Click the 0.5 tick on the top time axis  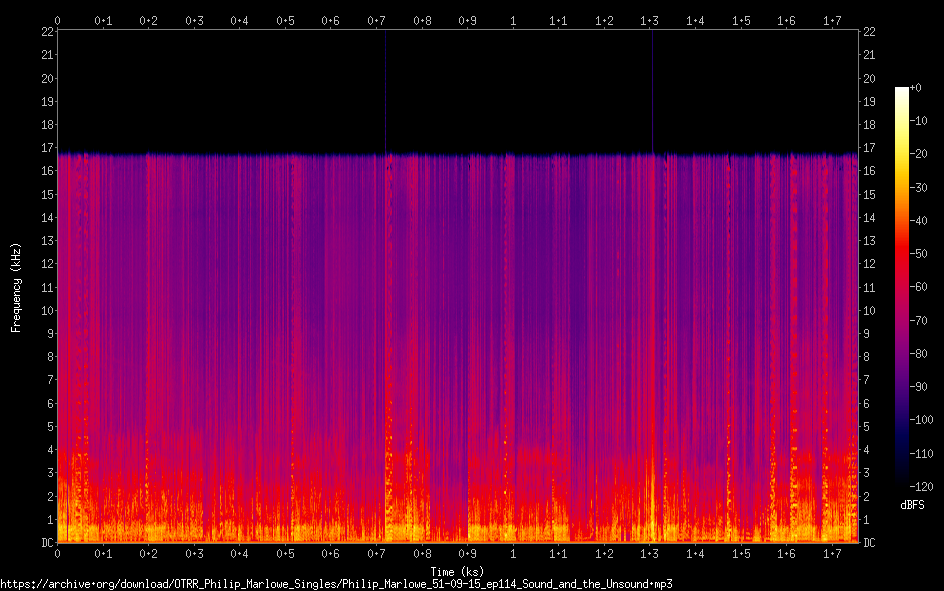coord(285,20)
